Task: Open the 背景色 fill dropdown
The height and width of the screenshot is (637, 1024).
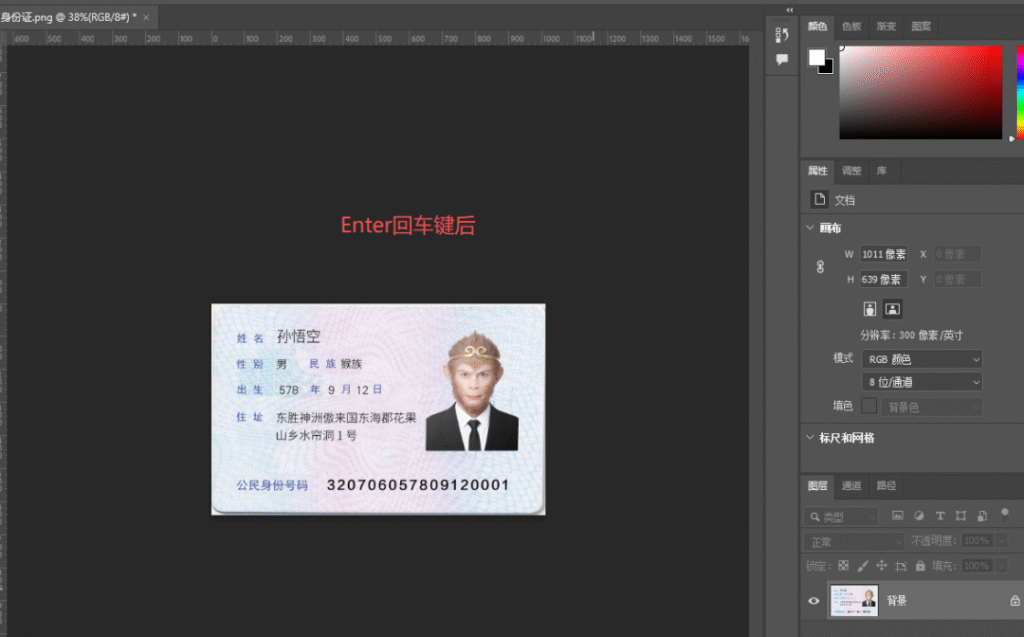Action: coord(931,407)
